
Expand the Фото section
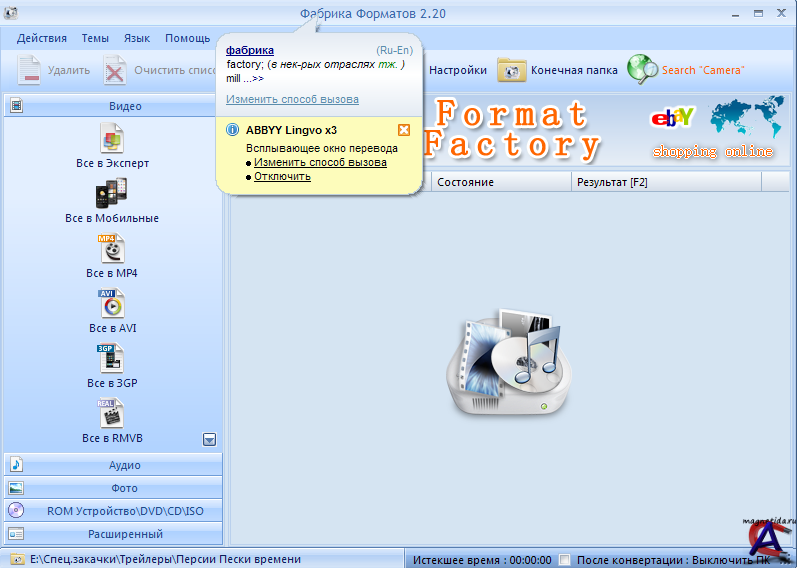(112, 488)
